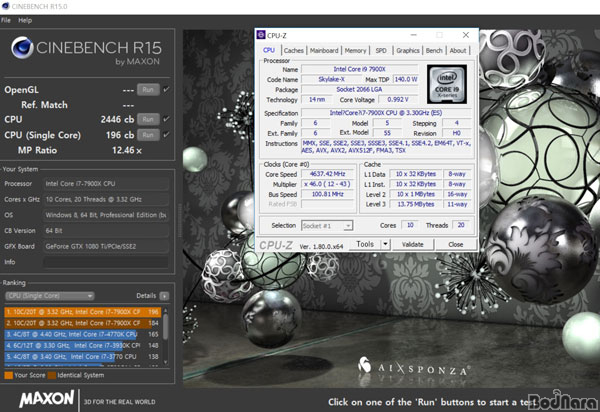Click the Core Voltage value 0.992 V
Image resolution: width=600 pixels, height=412 pixels.
(x=398, y=99)
